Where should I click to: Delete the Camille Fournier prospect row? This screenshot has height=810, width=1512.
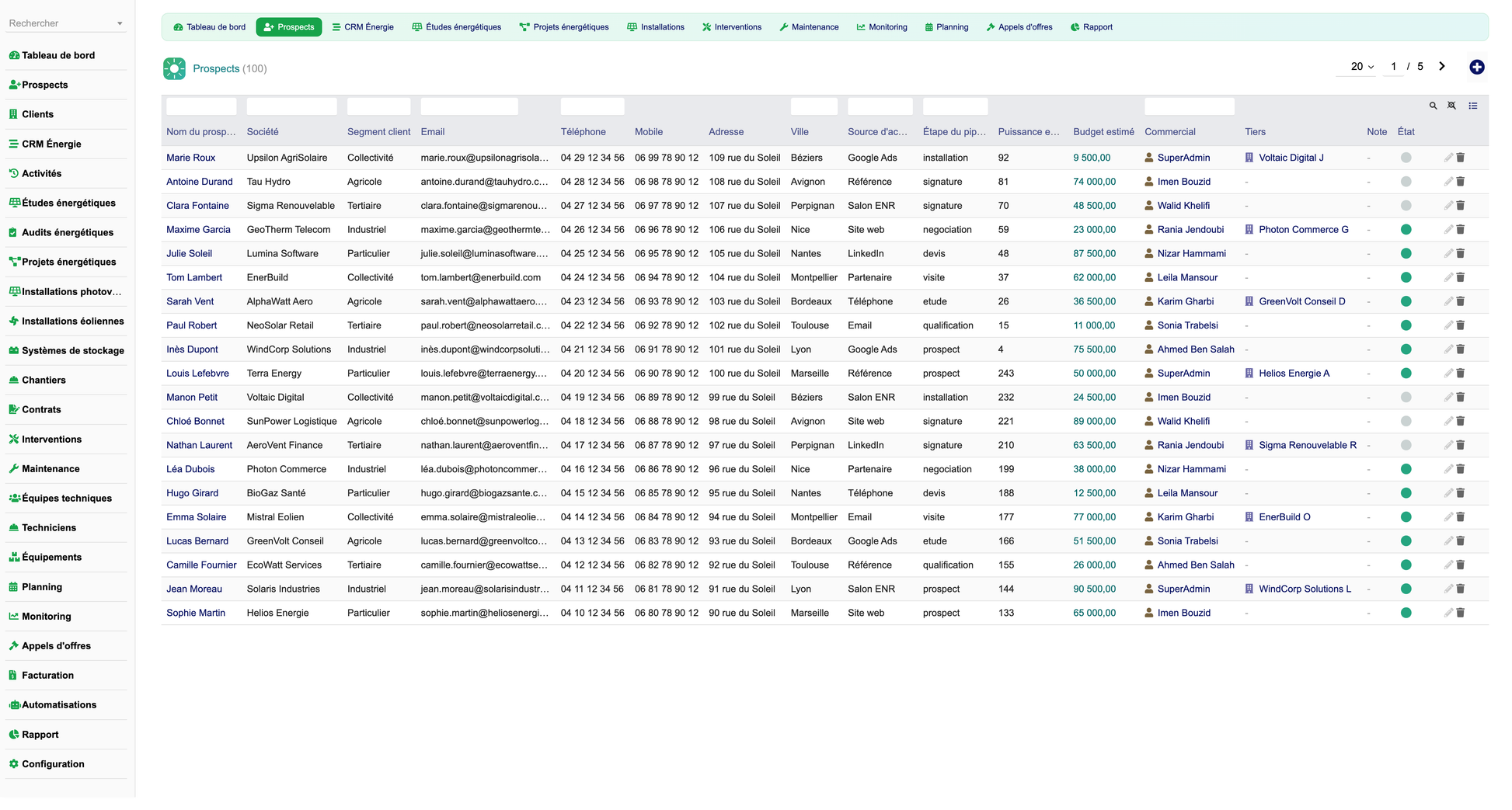click(x=1460, y=565)
